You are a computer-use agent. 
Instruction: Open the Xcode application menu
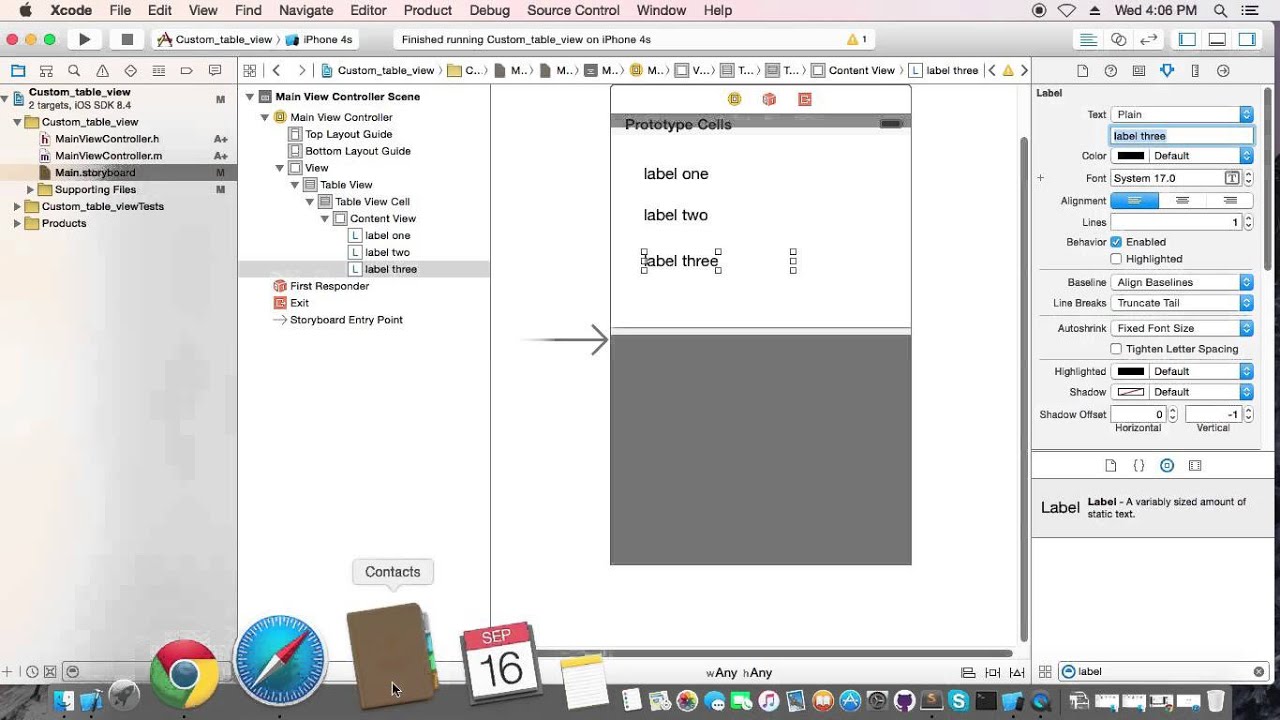coord(72,10)
